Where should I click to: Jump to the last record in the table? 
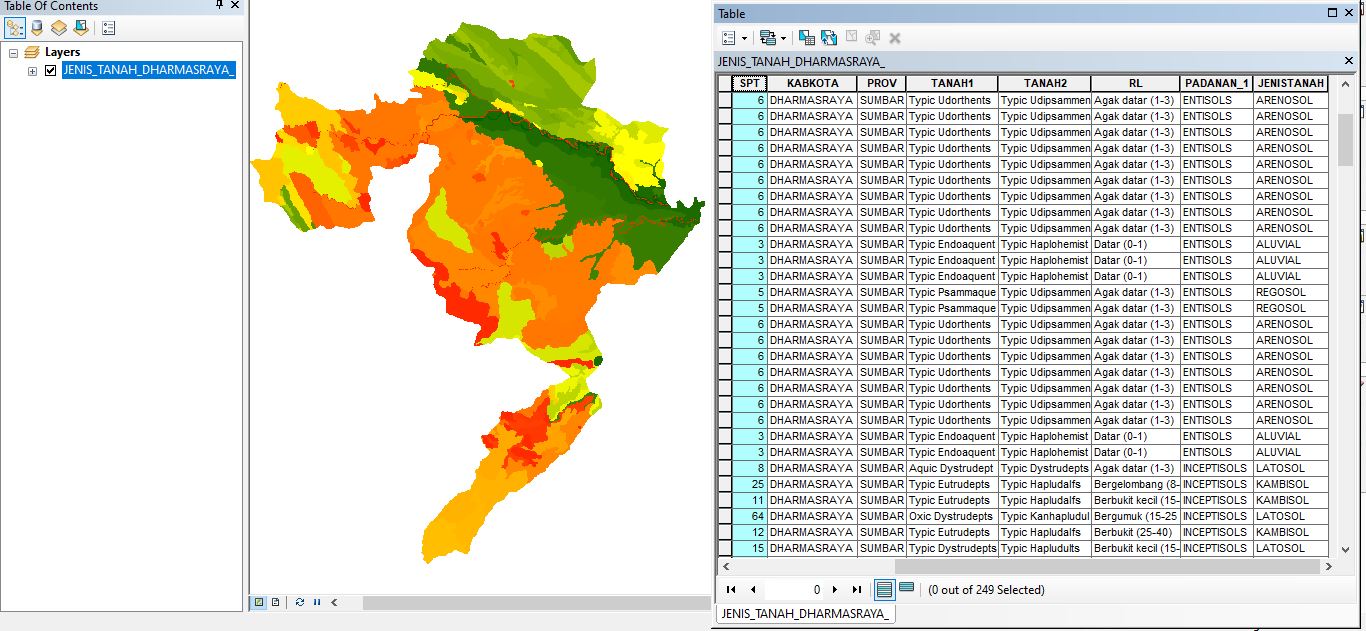coord(857,589)
